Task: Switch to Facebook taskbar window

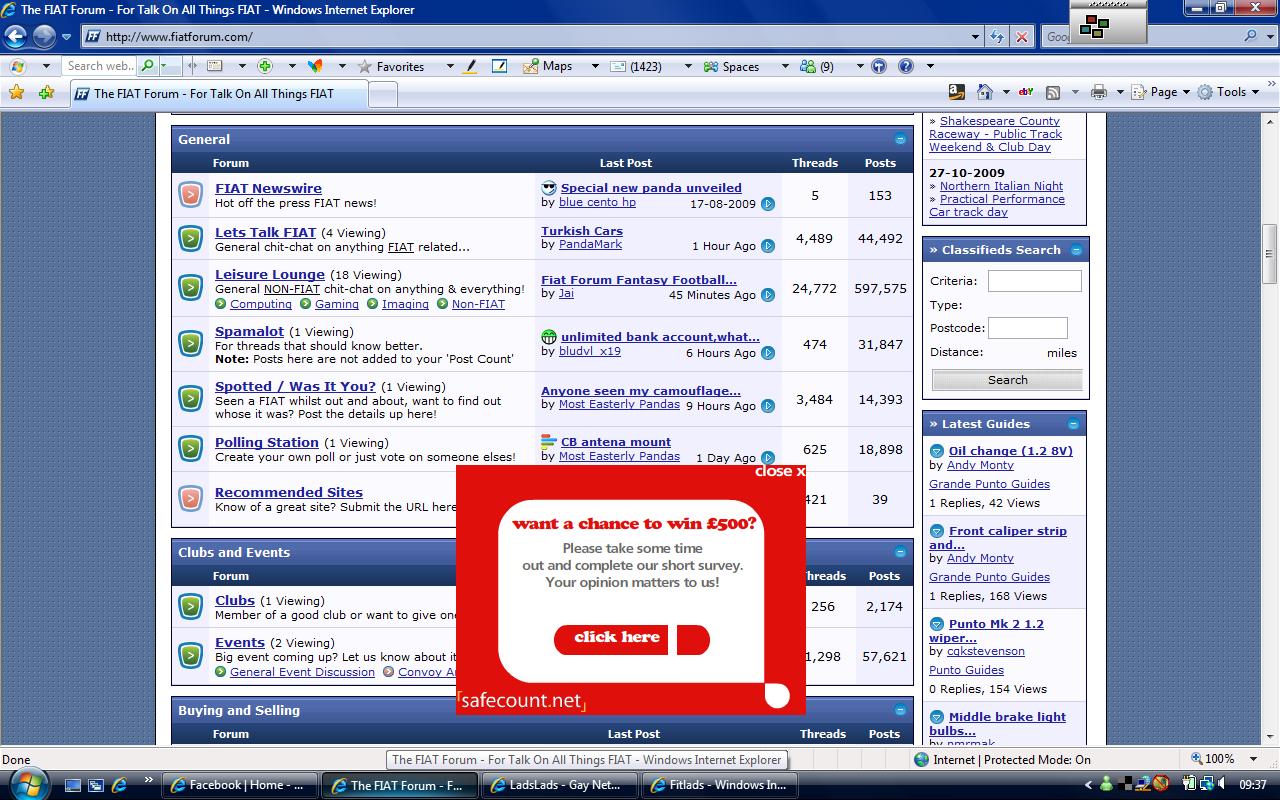Action: pos(238,785)
